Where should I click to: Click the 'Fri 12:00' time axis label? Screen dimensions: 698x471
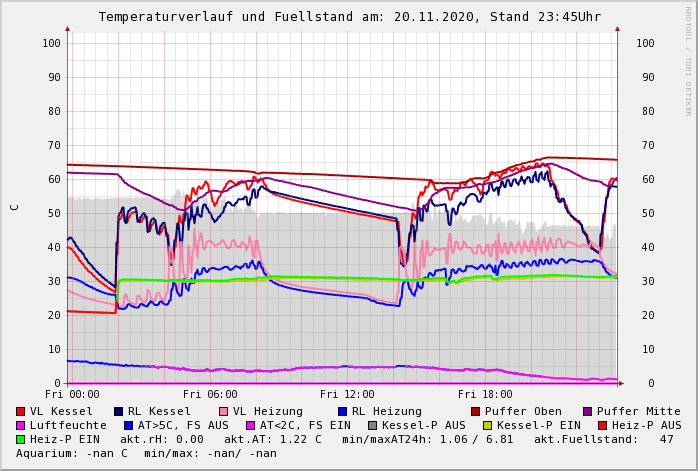pos(347,394)
